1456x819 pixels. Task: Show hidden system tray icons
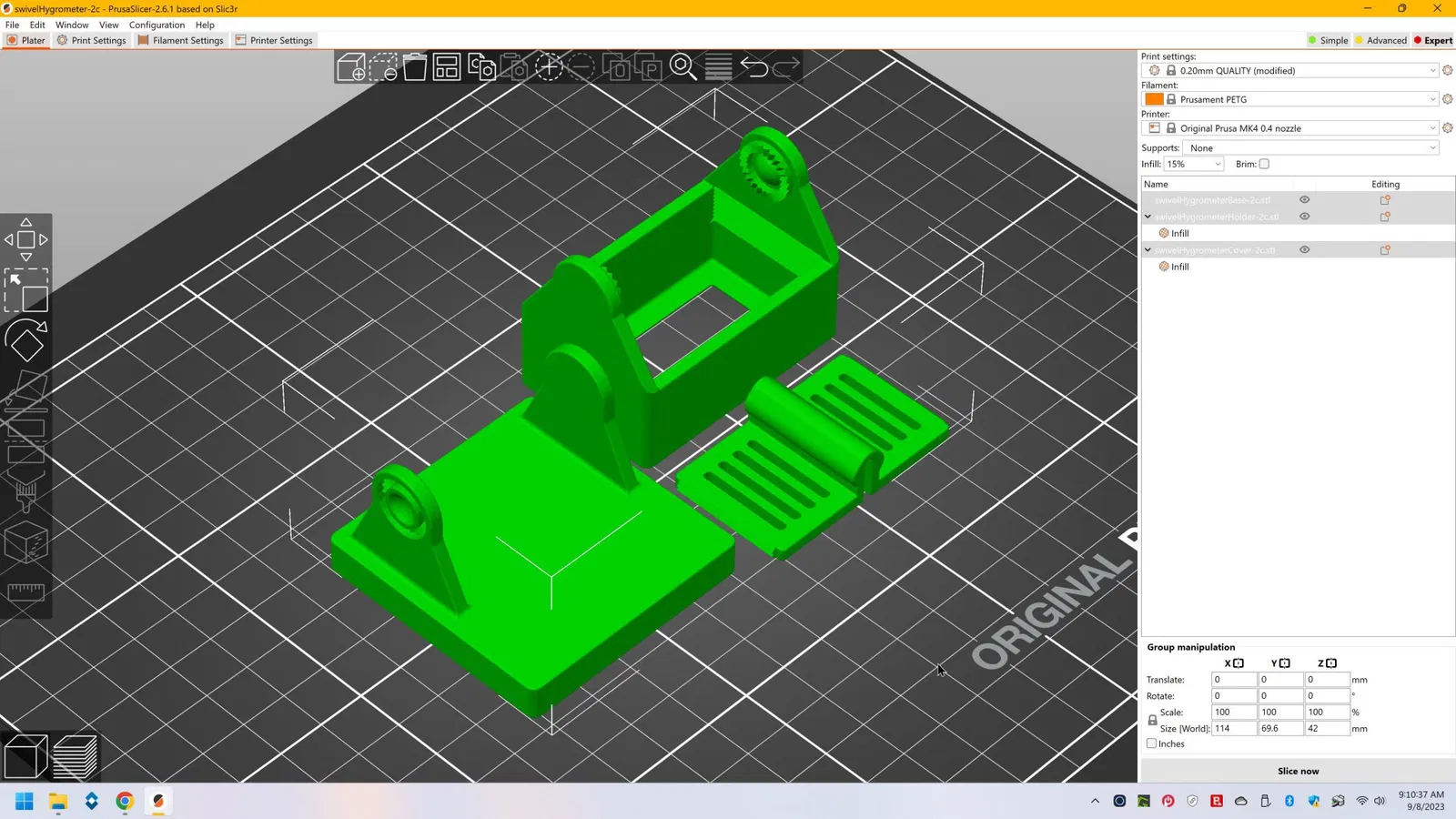coord(1095,801)
